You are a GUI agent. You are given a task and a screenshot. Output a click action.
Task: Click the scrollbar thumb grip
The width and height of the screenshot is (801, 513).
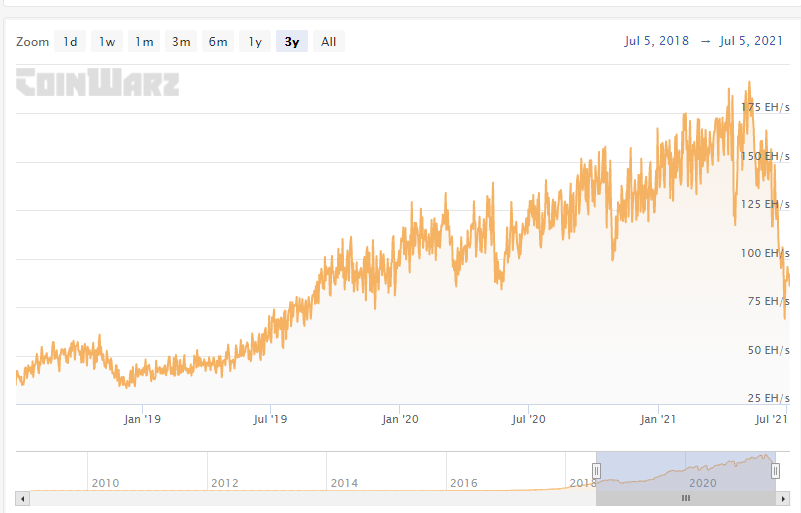pyautogui.click(x=686, y=497)
